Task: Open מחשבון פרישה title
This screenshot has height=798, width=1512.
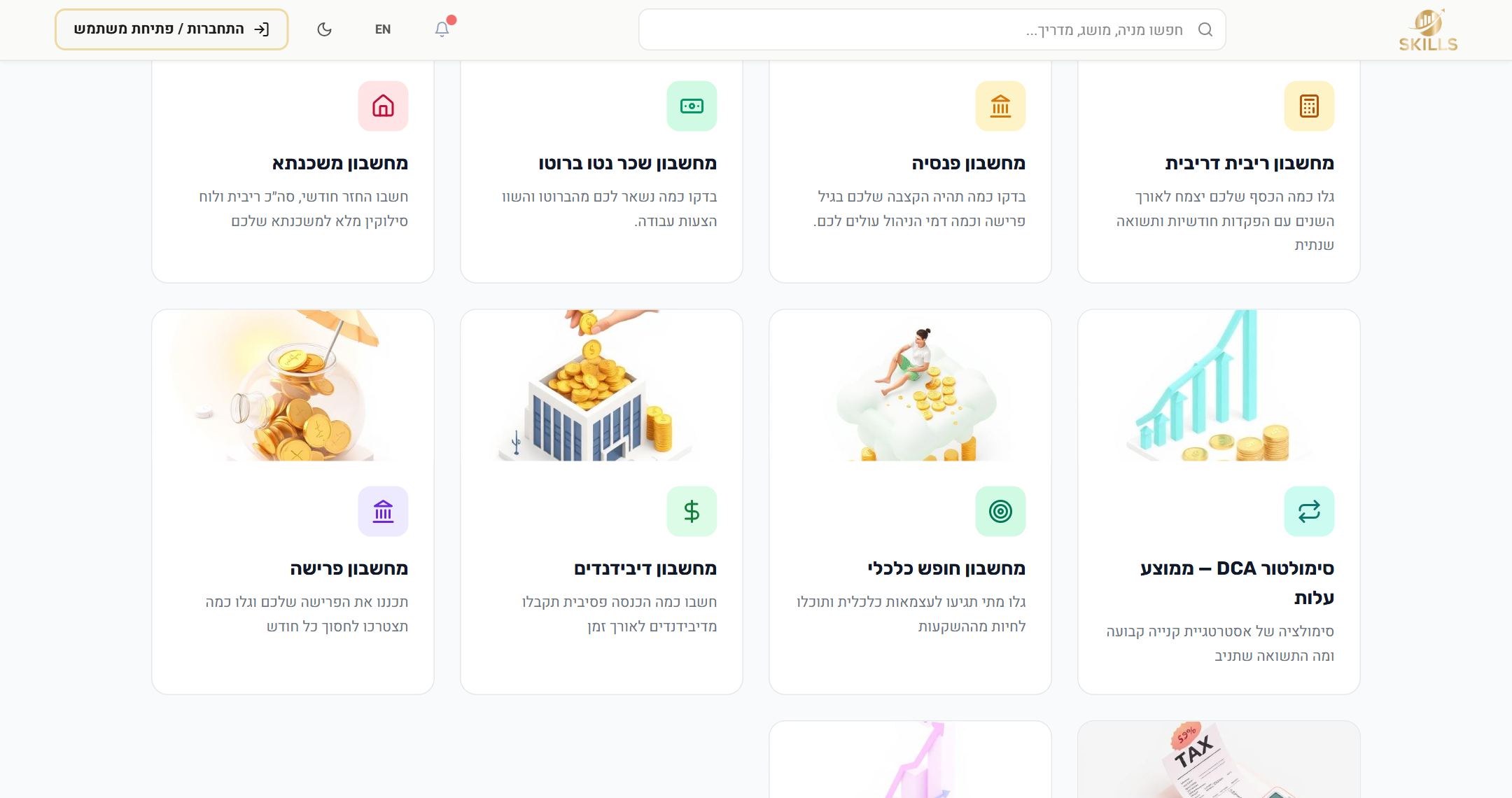Action: tap(349, 568)
